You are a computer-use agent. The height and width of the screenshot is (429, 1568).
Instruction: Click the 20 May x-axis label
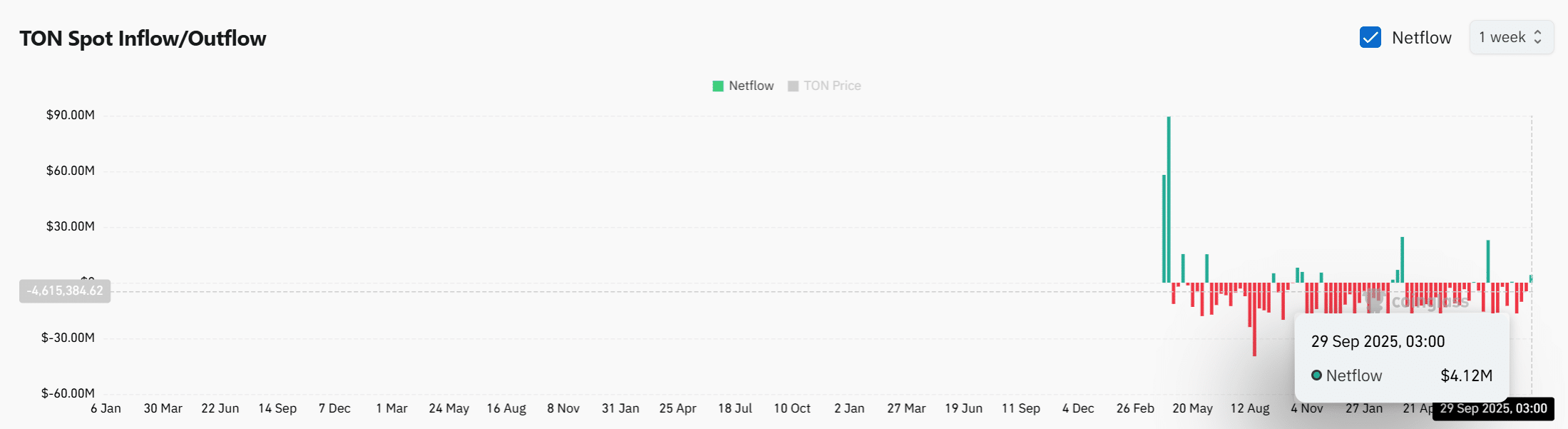1192,408
